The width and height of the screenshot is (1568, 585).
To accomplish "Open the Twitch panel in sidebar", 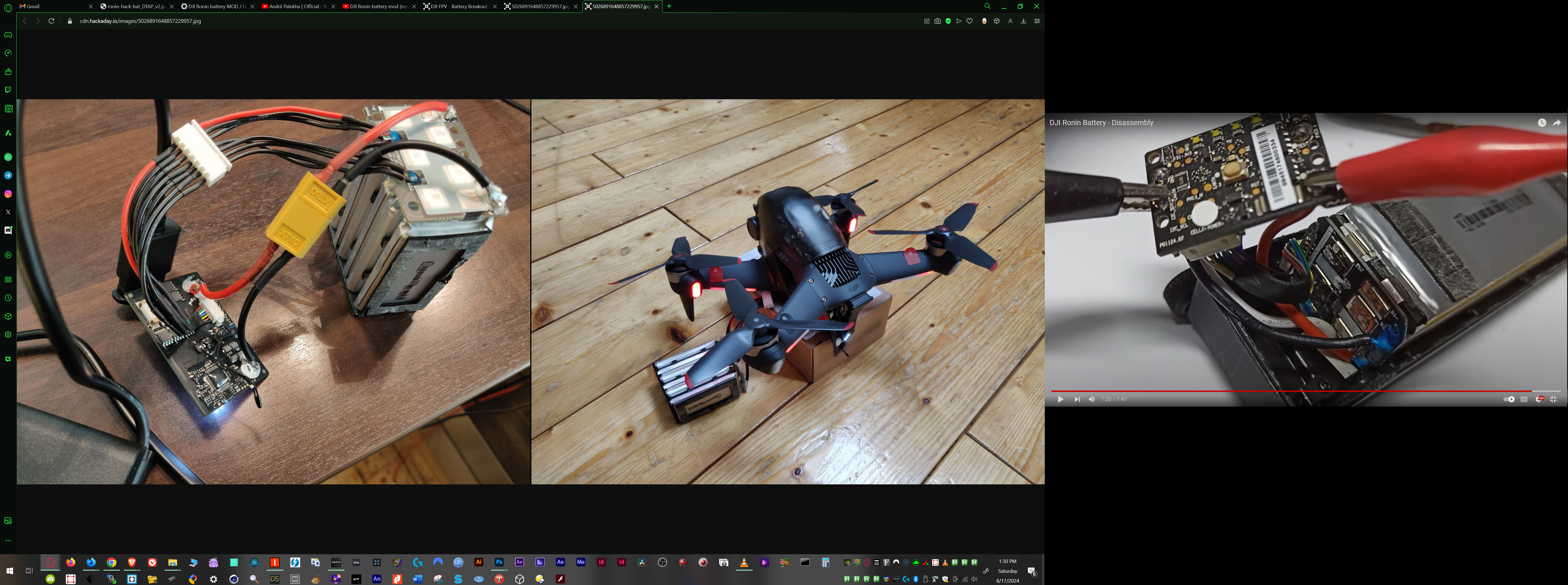I will pyautogui.click(x=8, y=89).
